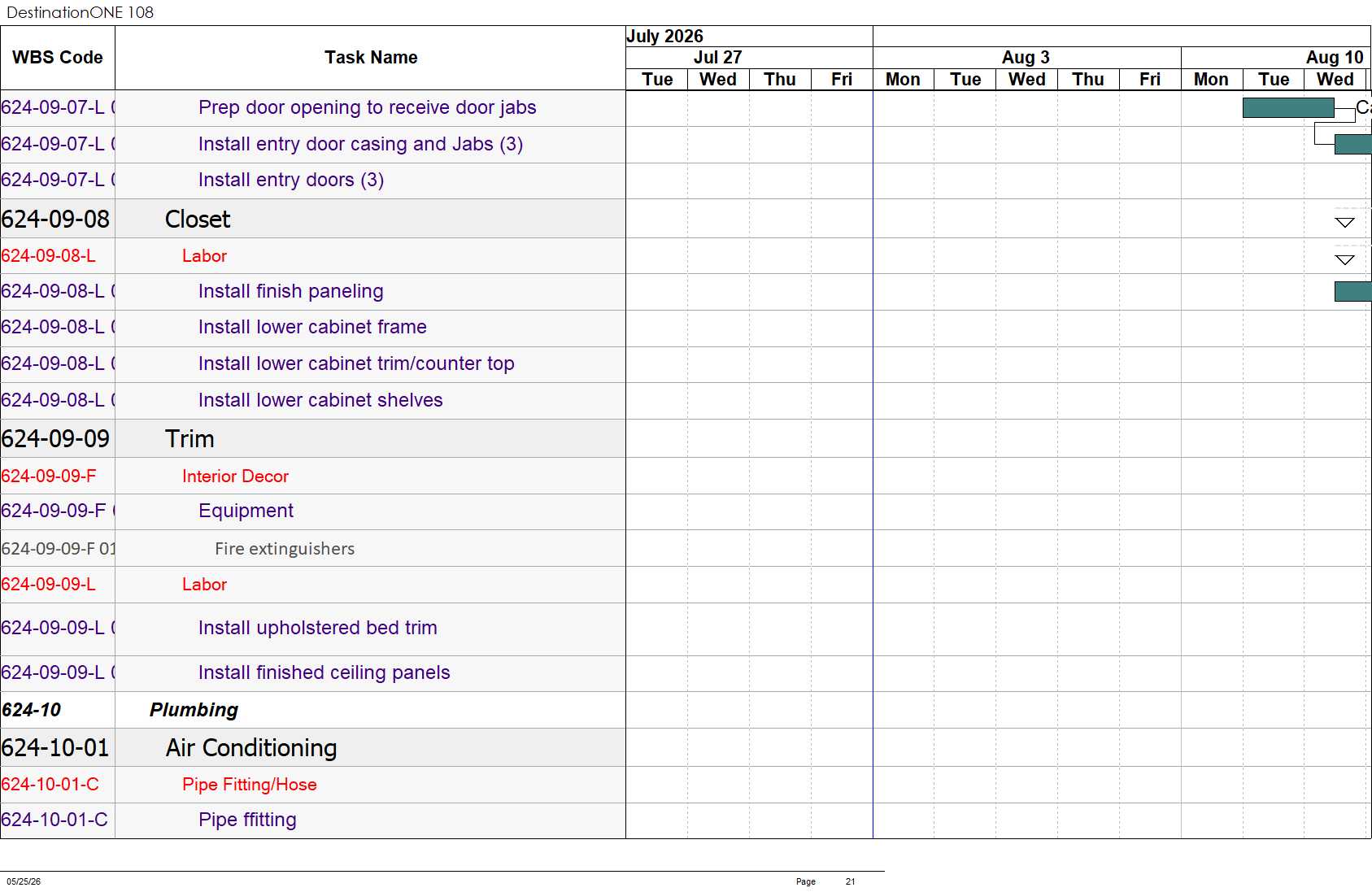Click the Fire extinguishers task name
The image size is (1372, 892).
tap(285, 549)
